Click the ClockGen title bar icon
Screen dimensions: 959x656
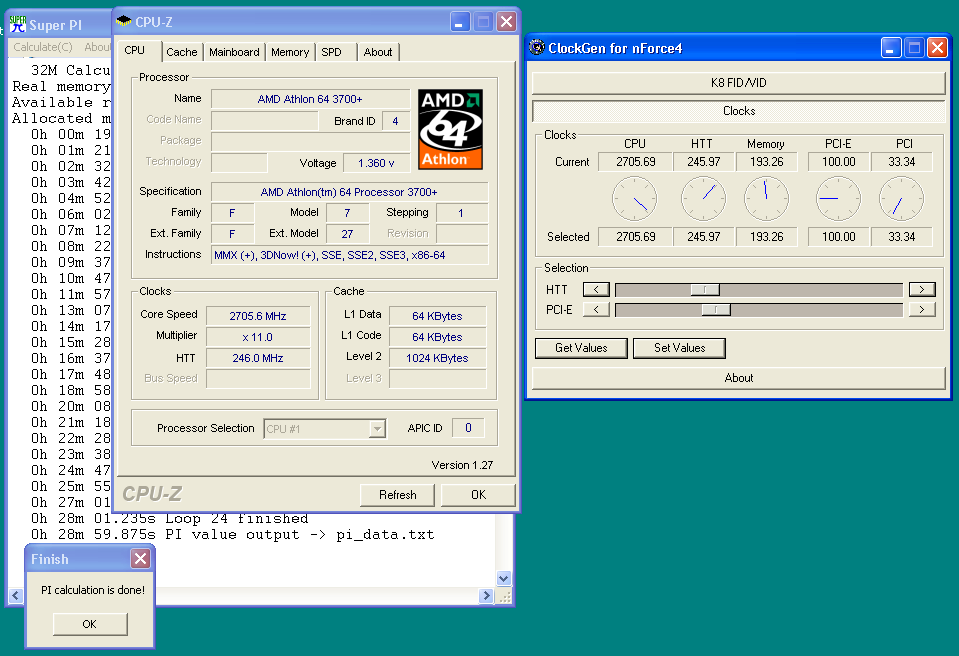point(537,48)
